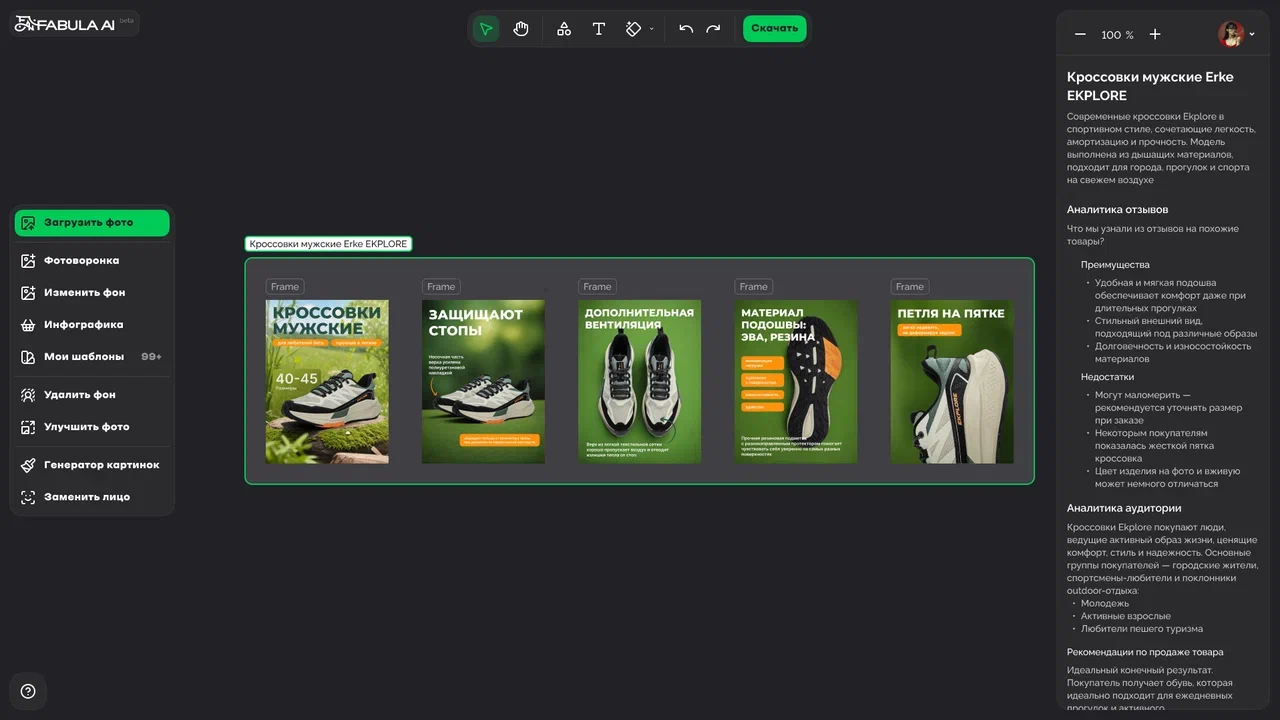Click the panel title Кроссовки мужские Erke EKPLORE

(x=1150, y=86)
